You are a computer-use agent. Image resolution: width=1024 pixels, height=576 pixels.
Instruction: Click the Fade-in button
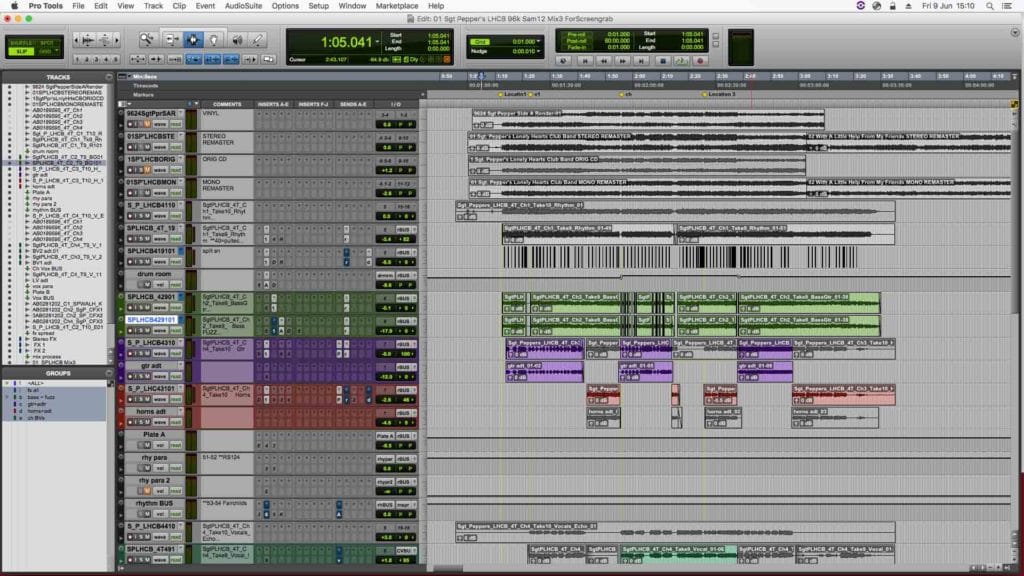click(x=577, y=47)
